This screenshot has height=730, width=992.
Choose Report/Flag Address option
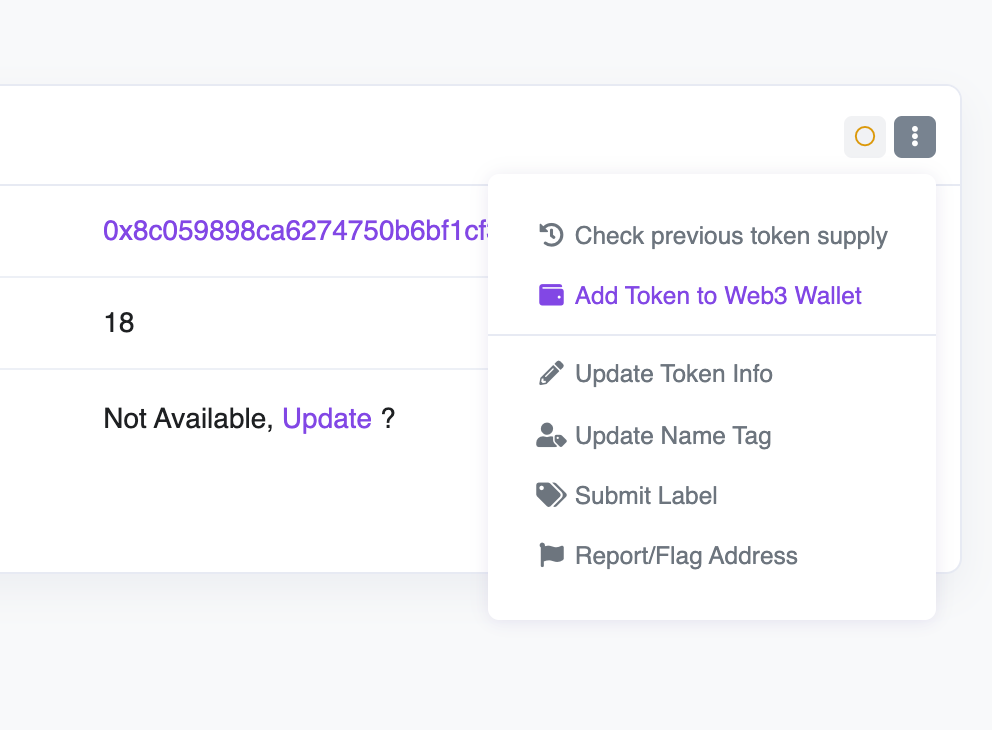[x=686, y=556]
